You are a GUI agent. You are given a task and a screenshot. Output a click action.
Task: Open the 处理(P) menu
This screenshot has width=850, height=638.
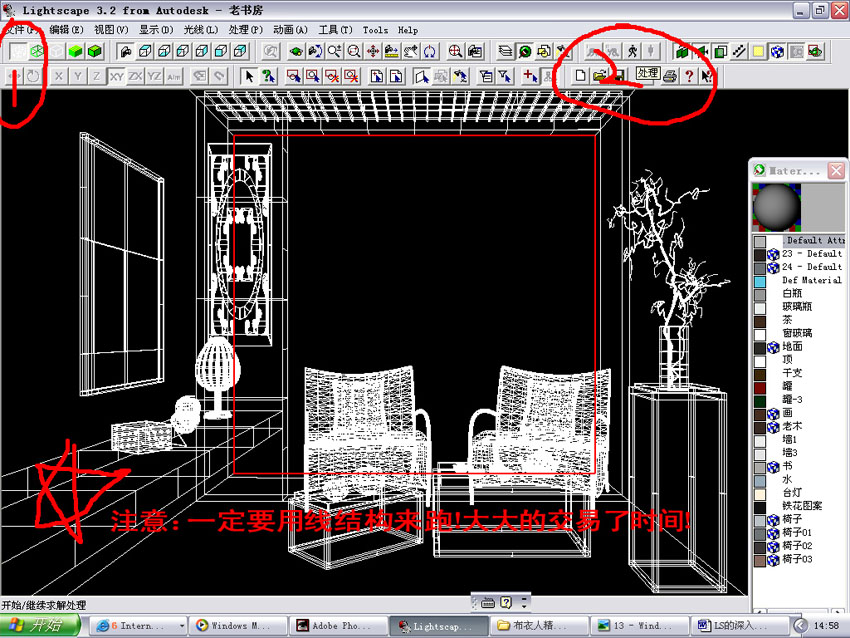246,30
